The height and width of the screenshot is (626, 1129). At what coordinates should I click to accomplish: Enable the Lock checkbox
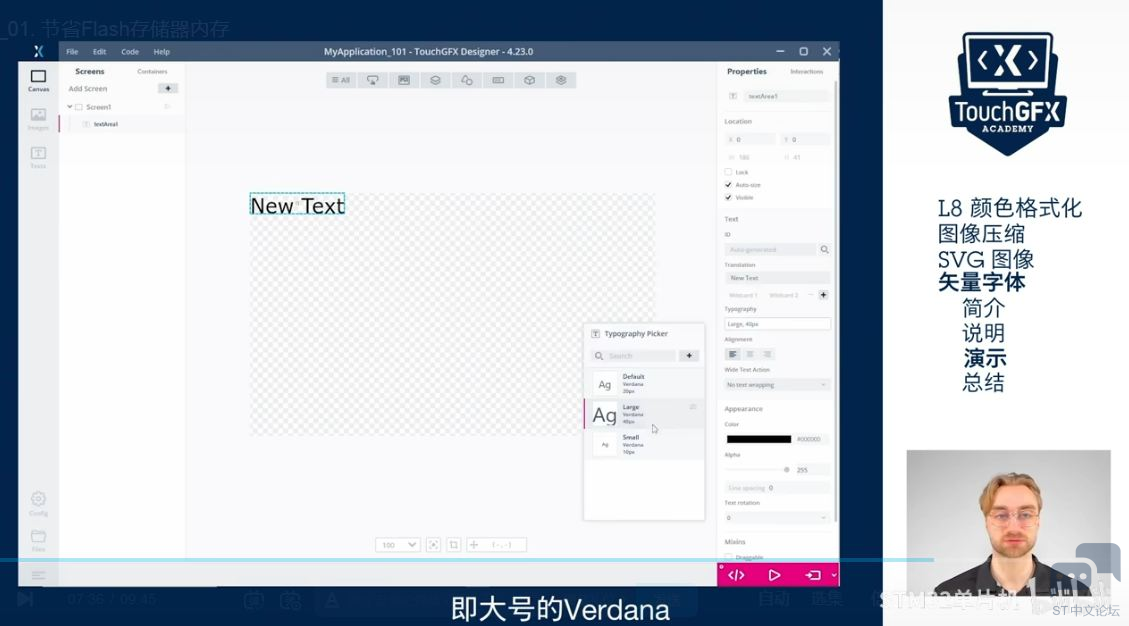728,172
